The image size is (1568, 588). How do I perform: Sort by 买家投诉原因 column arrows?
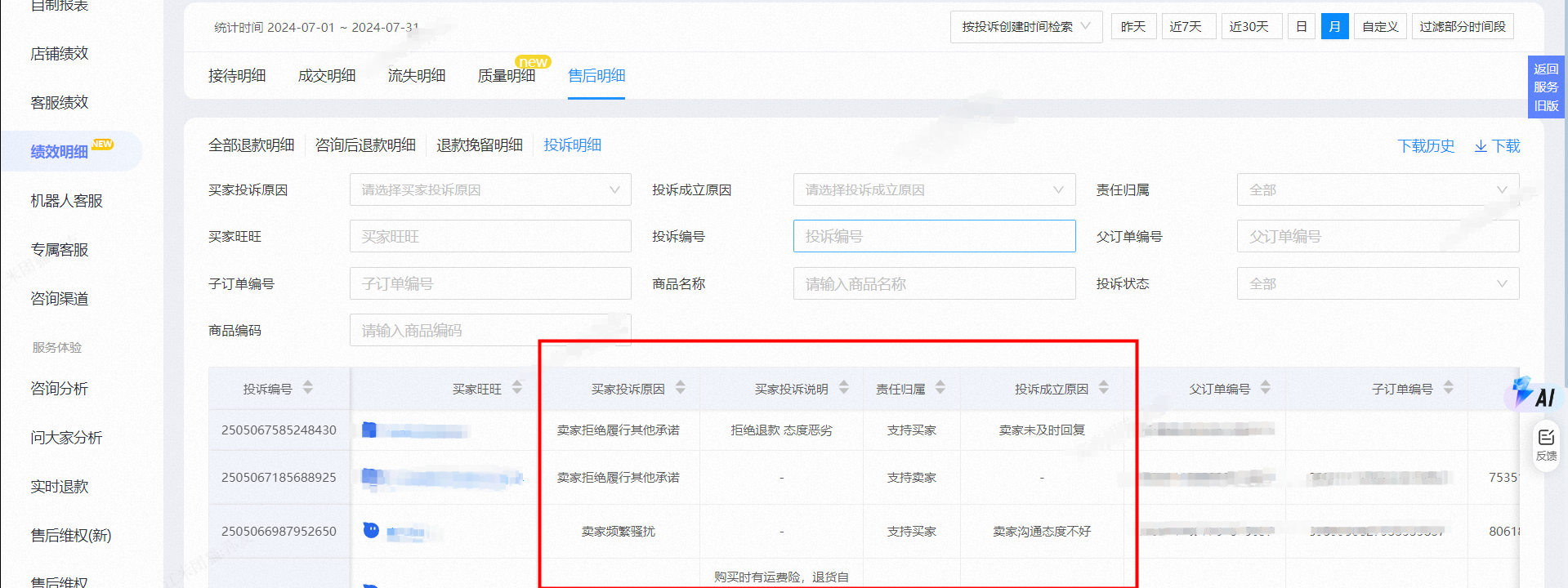pos(681,387)
